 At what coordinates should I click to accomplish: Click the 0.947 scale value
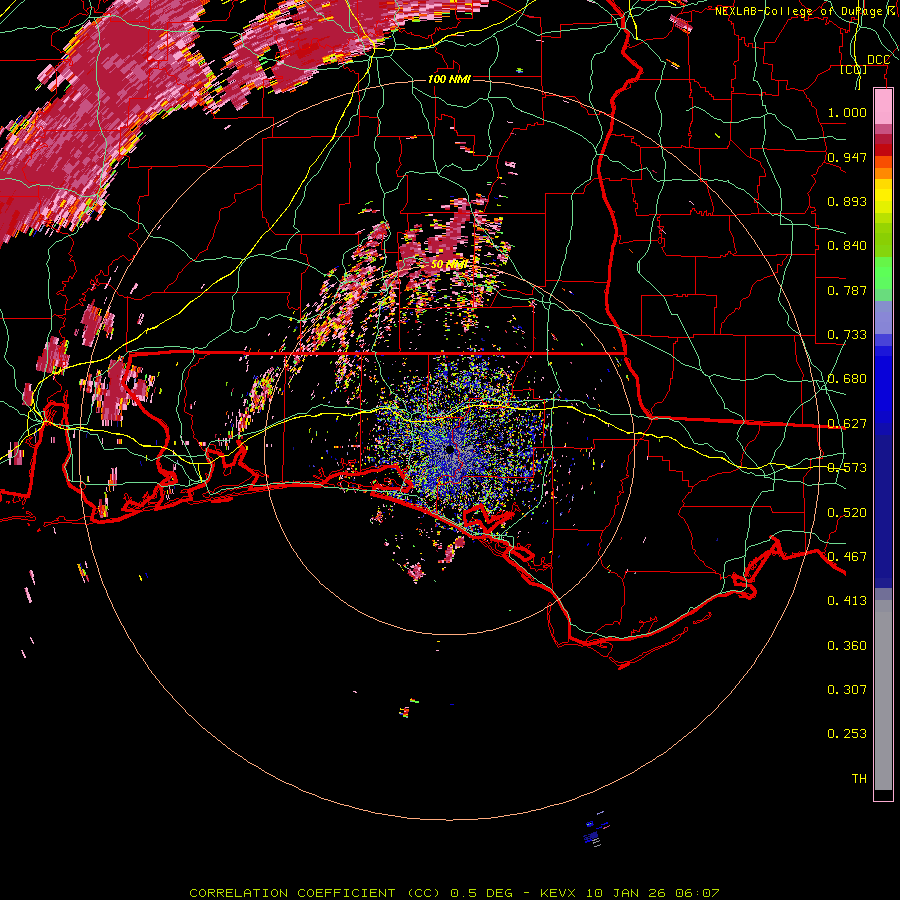click(x=847, y=157)
